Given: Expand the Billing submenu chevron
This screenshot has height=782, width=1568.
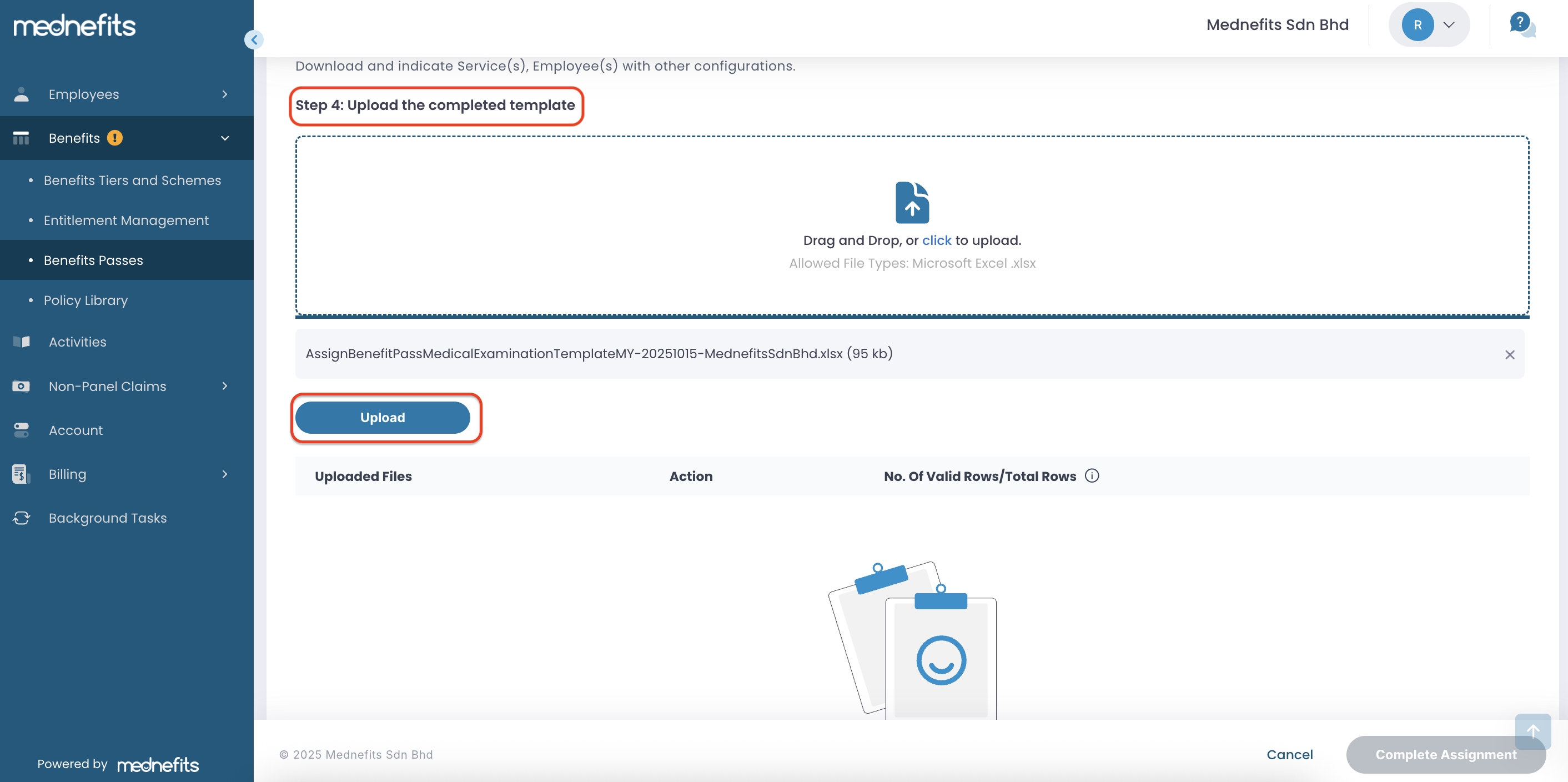Looking at the screenshot, I should (225, 474).
